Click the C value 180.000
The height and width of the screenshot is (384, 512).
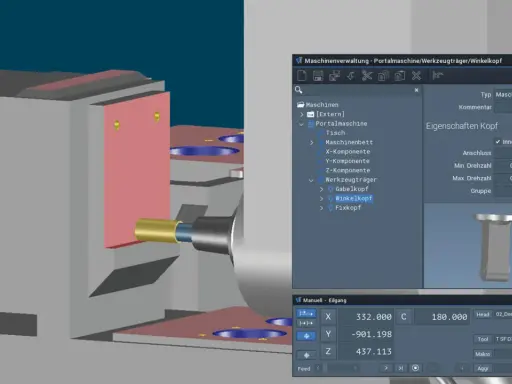(x=449, y=317)
